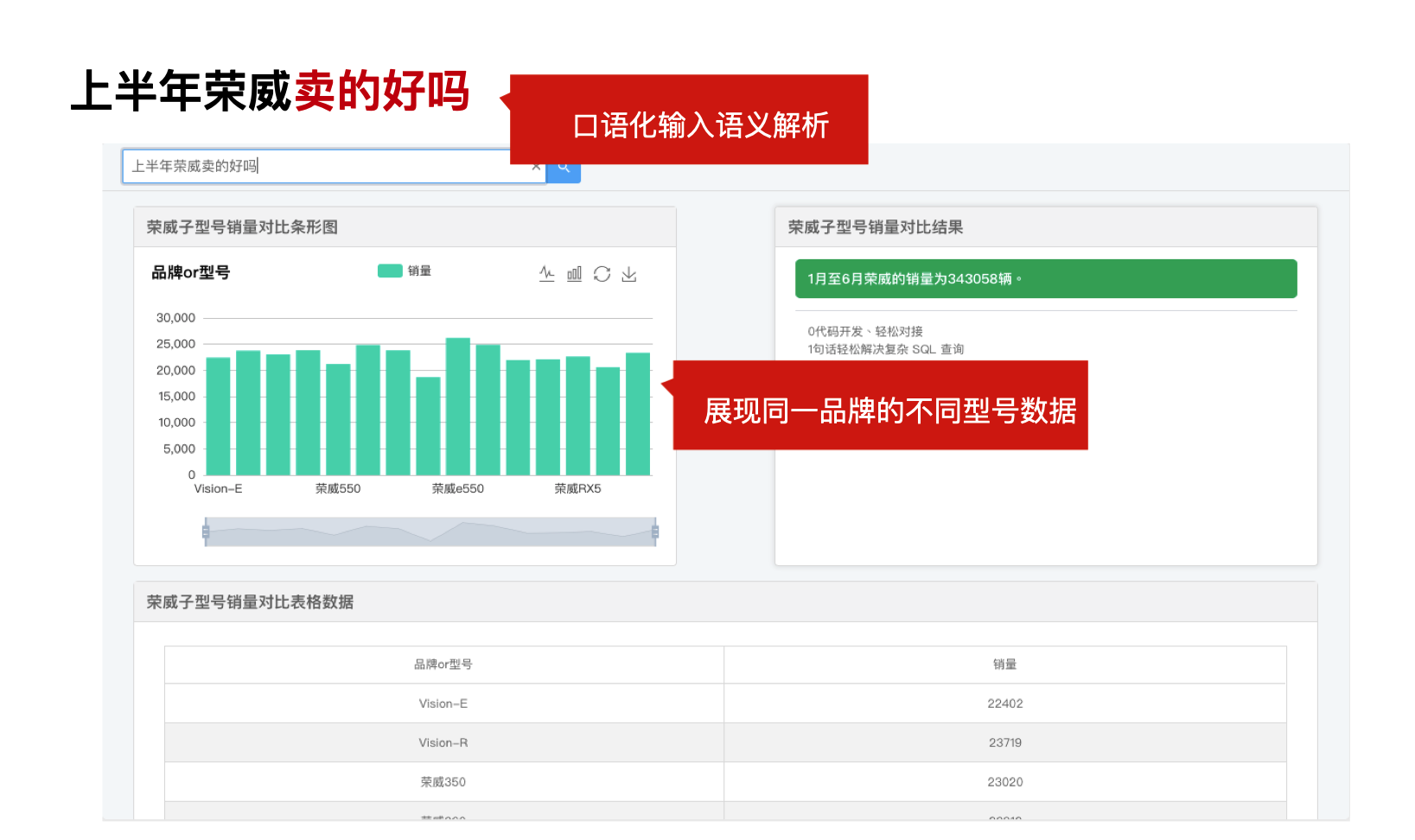Restore chart with the refresh icon
1415x840 pixels.
[x=602, y=274]
